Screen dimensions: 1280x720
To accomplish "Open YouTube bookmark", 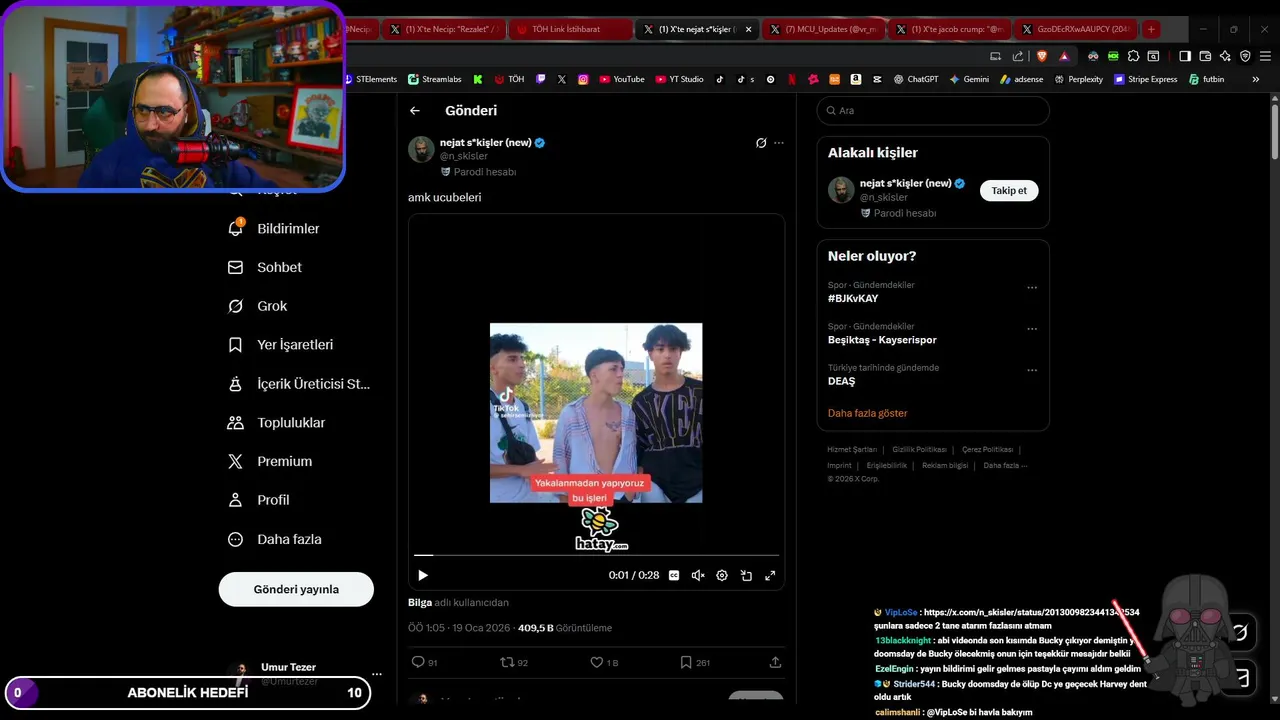I will pyautogui.click(x=622, y=79).
